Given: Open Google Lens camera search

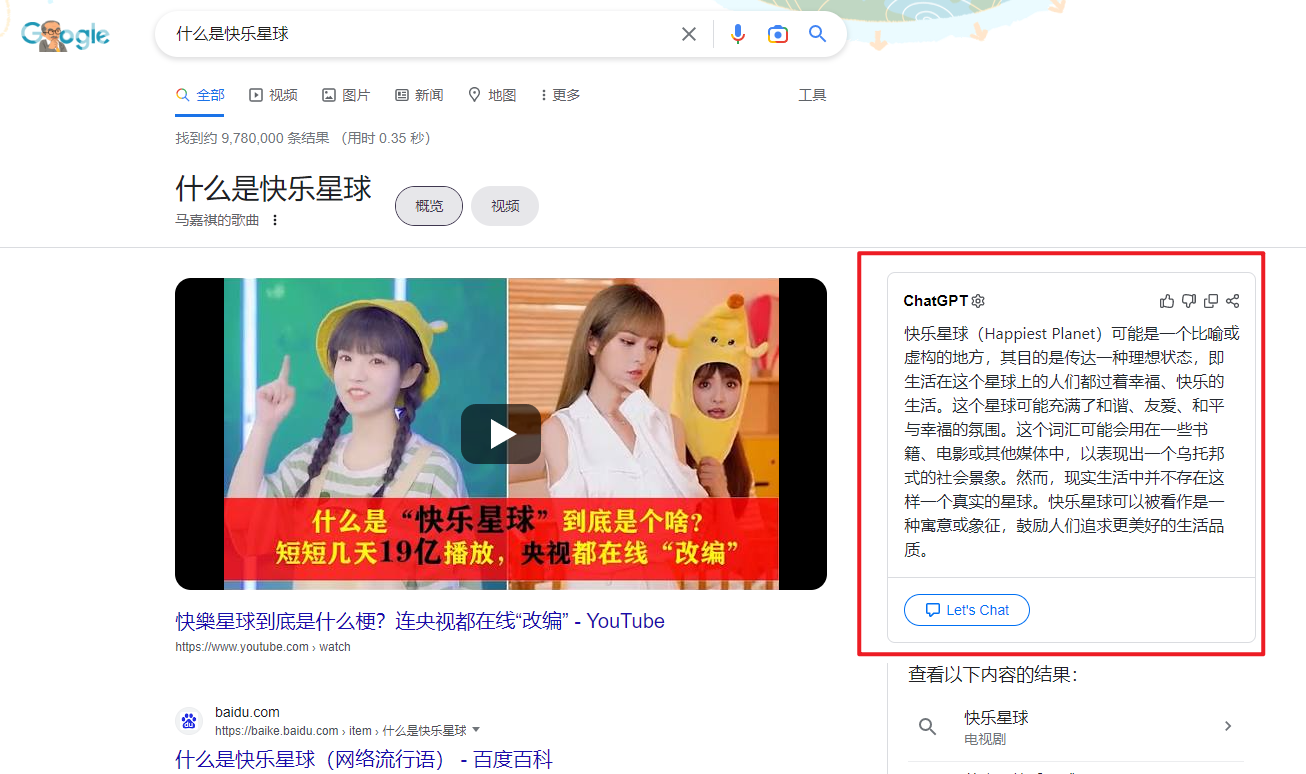Looking at the screenshot, I should click(778, 34).
